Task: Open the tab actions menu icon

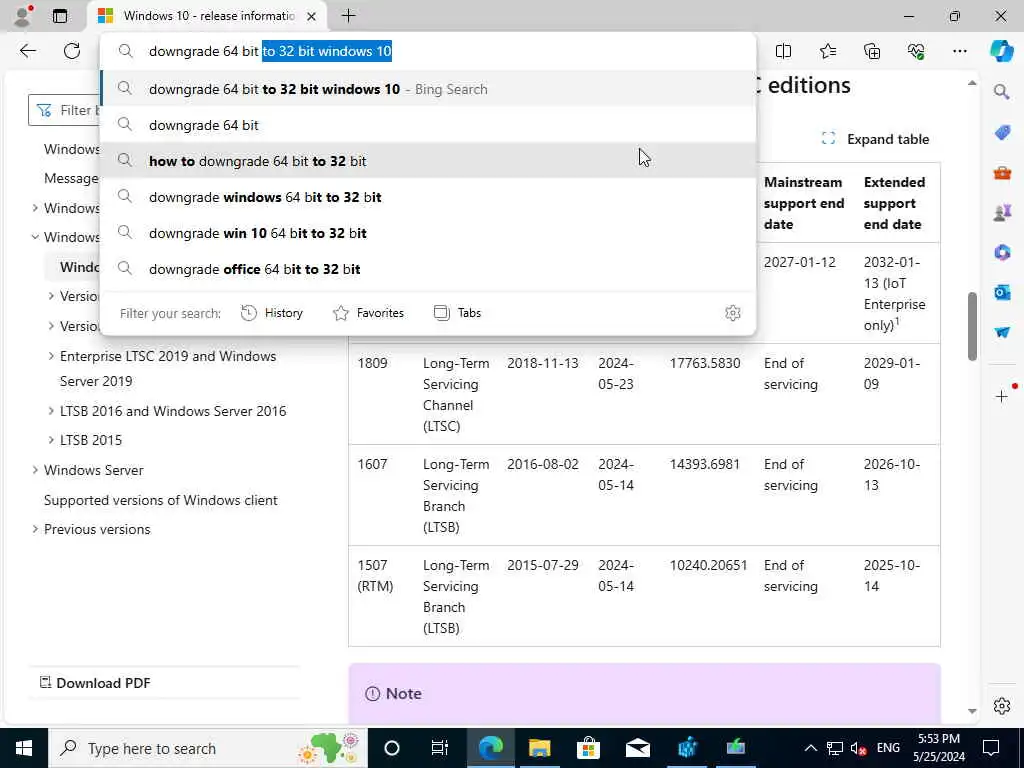Action: tap(60, 16)
